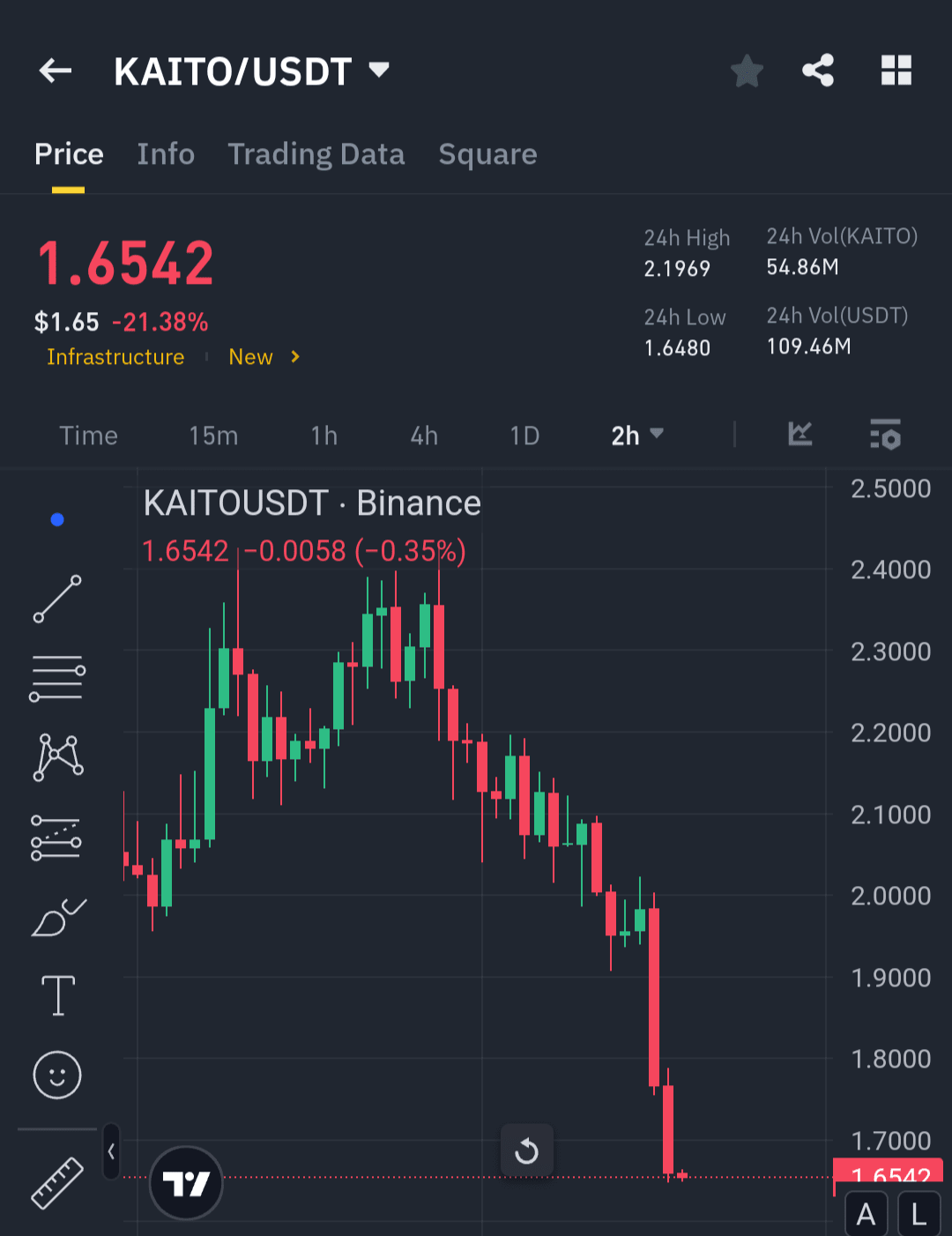Select the trend line drawing tool
This screenshot has width=952, height=1236.
(x=57, y=599)
